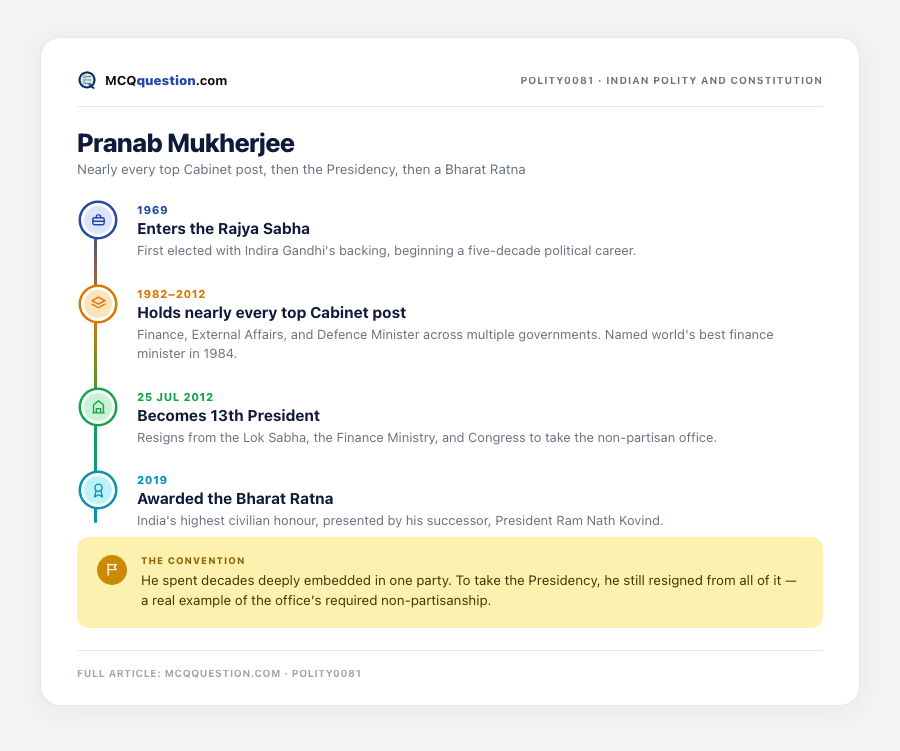The image size is (900, 751).
Task: Select the Awarded the Bharat Ratna heading
Action: (235, 498)
